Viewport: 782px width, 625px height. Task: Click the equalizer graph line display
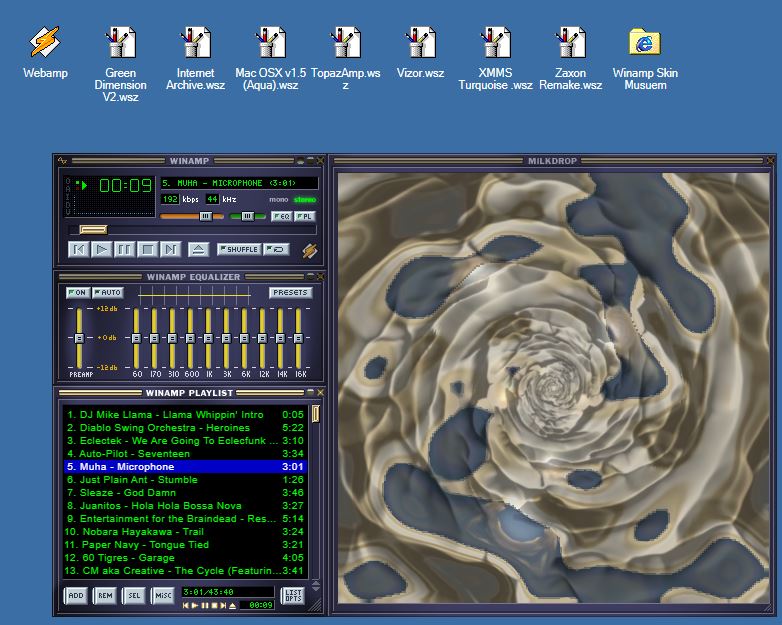195,295
